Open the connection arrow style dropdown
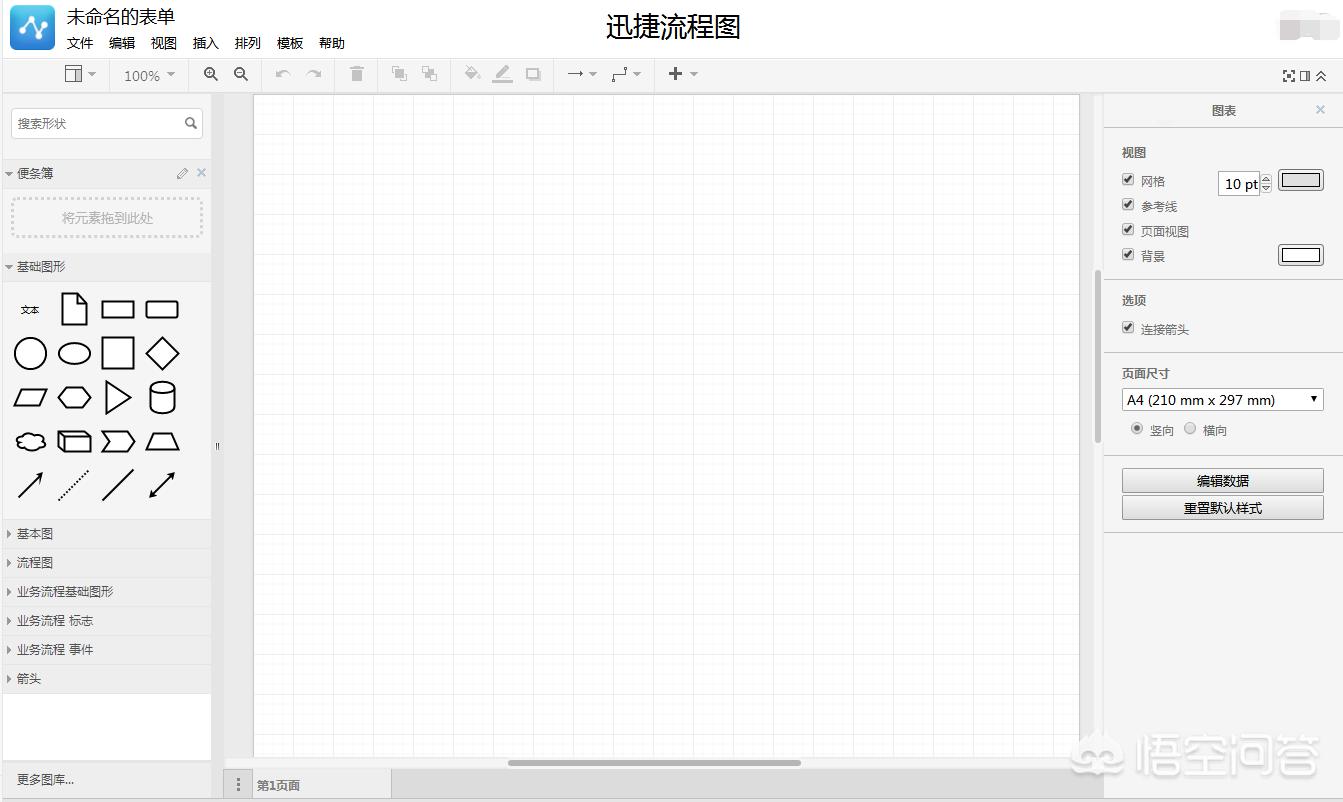1343x802 pixels. (x=582, y=74)
